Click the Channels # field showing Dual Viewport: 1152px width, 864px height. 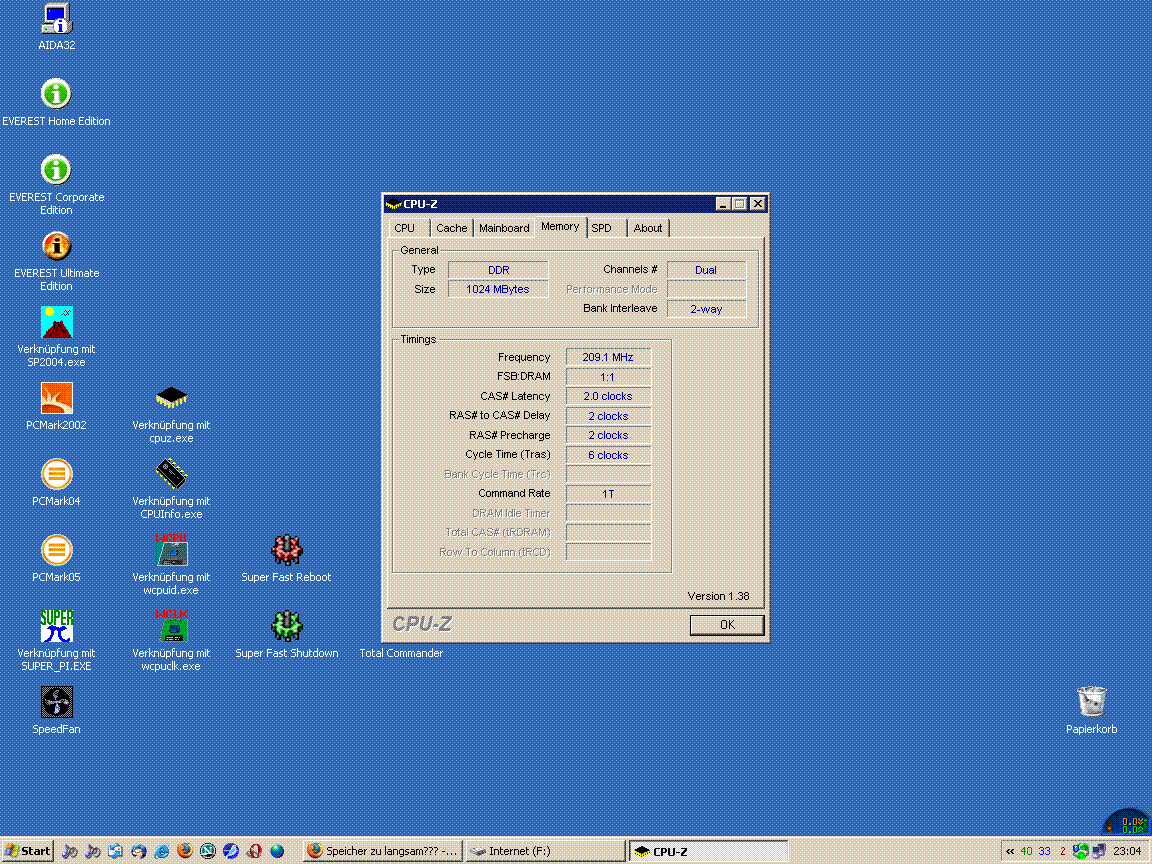click(706, 270)
